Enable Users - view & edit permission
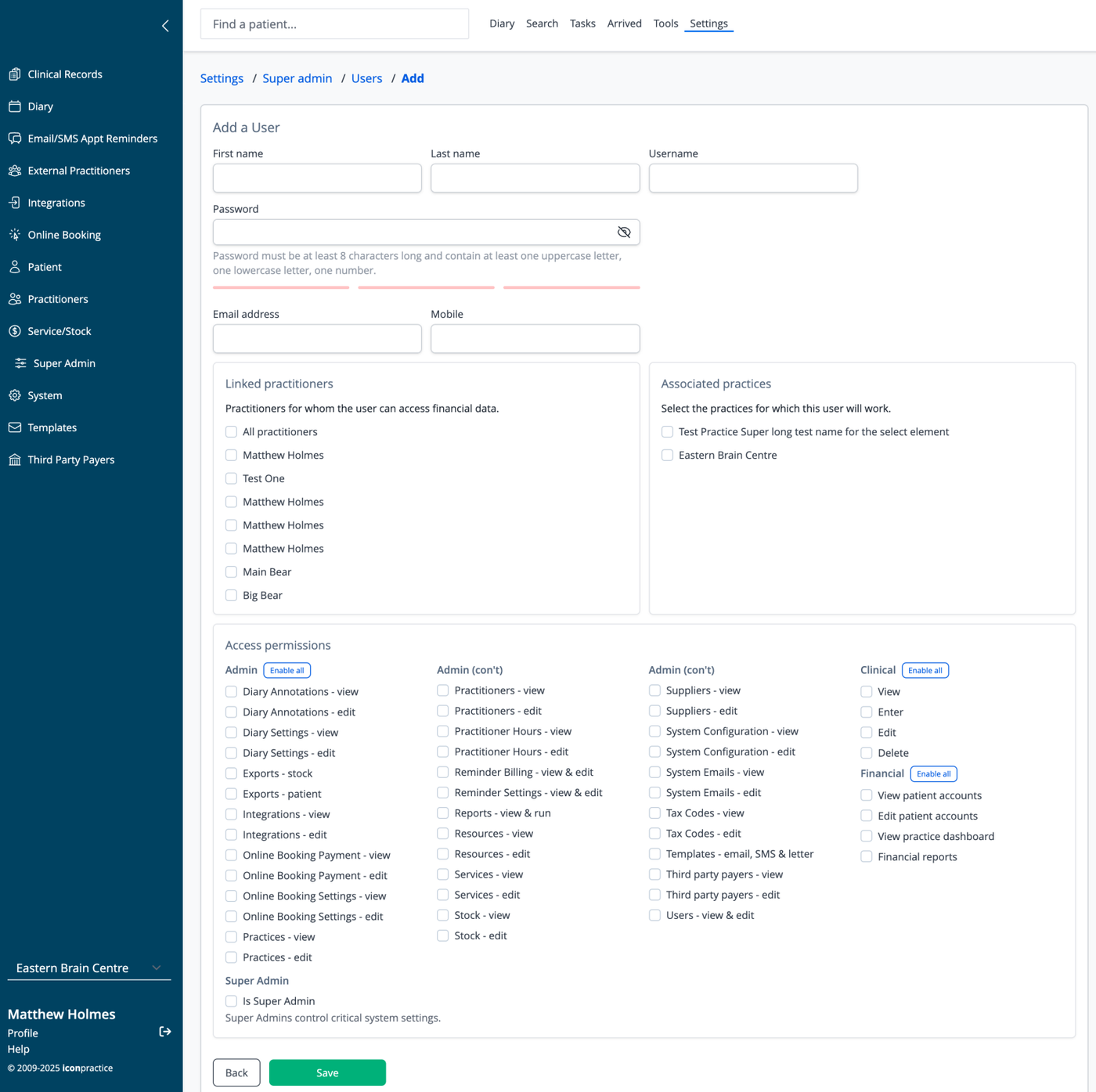1096x1092 pixels. (654, 915)
